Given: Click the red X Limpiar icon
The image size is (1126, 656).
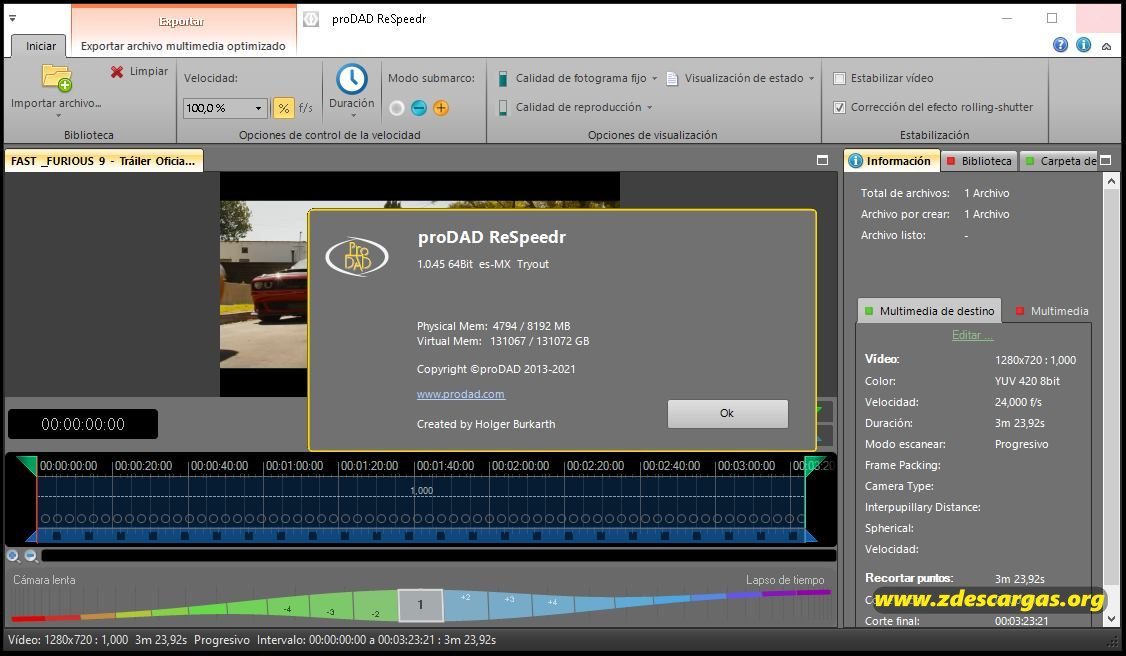Looking at the screenshot, I should click(x=117, y=72).
